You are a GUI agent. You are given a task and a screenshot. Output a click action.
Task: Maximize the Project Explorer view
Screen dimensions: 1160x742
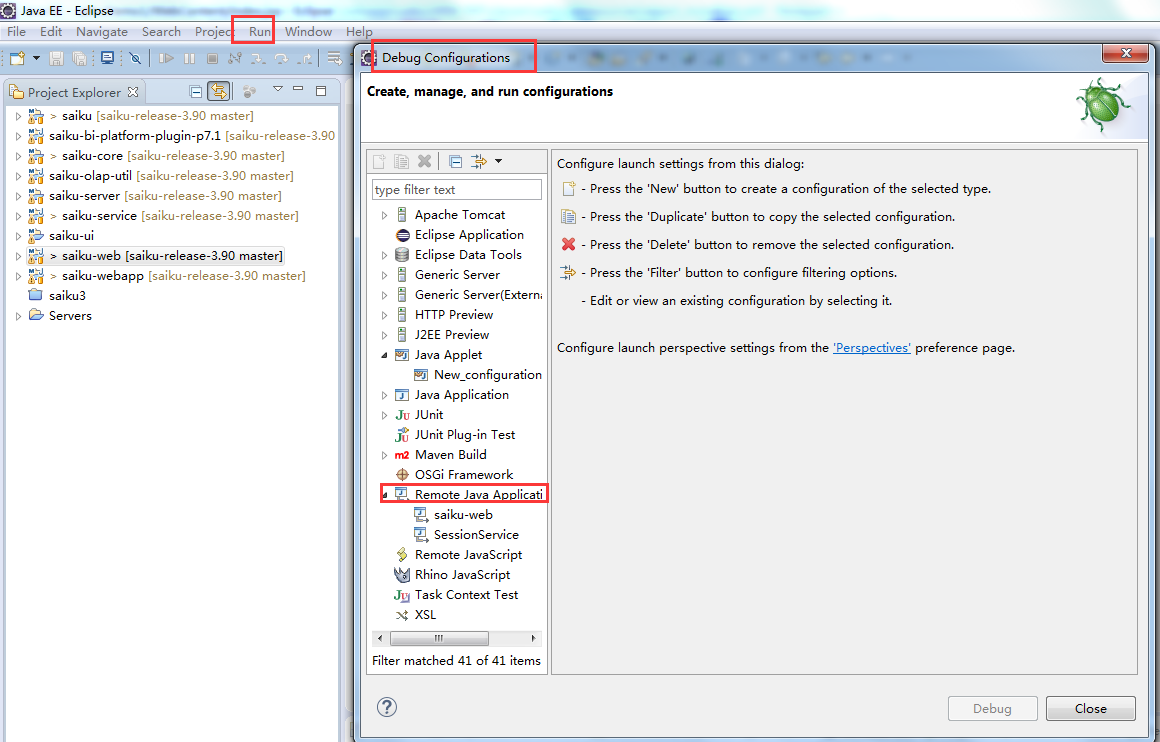[x=321, y=90]
